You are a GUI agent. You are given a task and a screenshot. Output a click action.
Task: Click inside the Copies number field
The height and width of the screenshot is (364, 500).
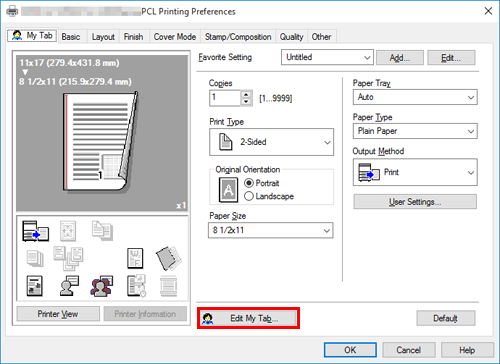pos(225,98)
